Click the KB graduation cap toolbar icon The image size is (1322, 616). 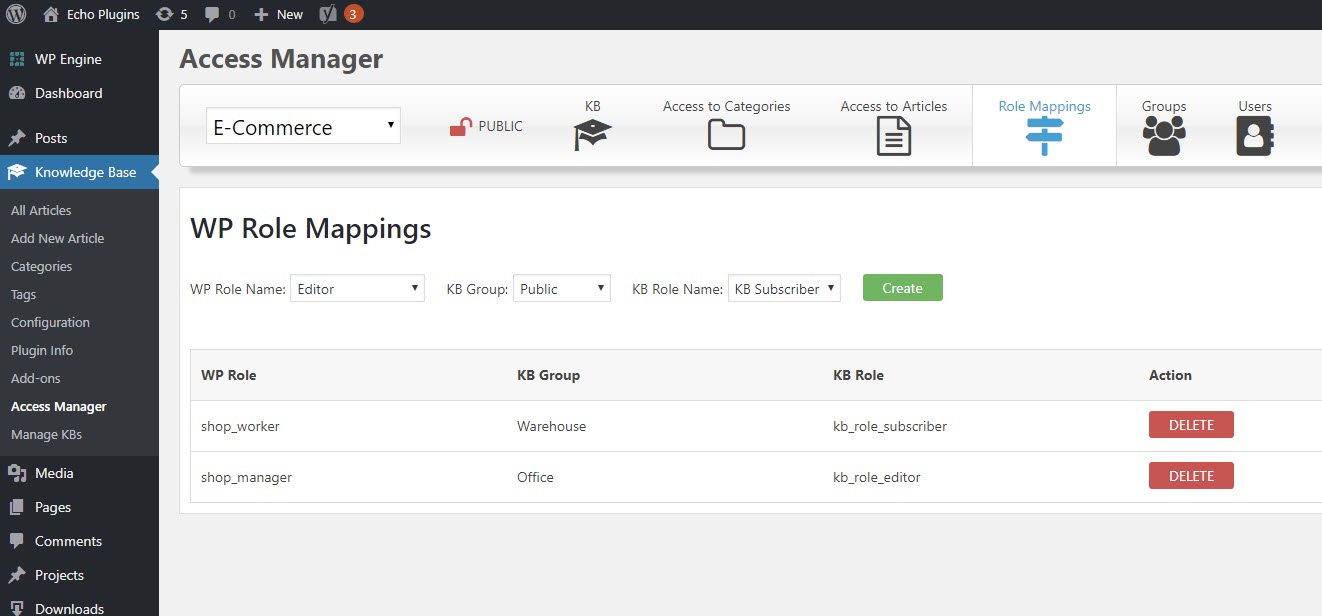pos(592,135)
